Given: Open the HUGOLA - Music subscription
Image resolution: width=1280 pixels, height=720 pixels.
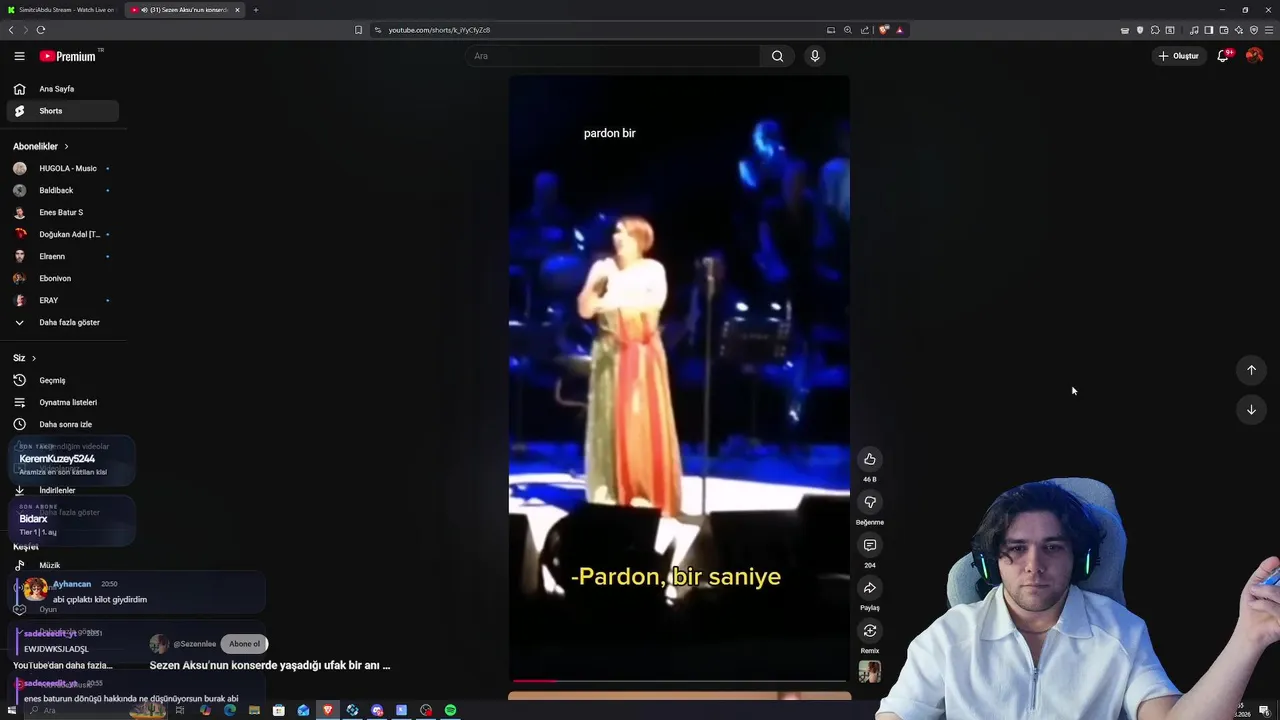Looking at the screenshot, I should tap(63, 168).
